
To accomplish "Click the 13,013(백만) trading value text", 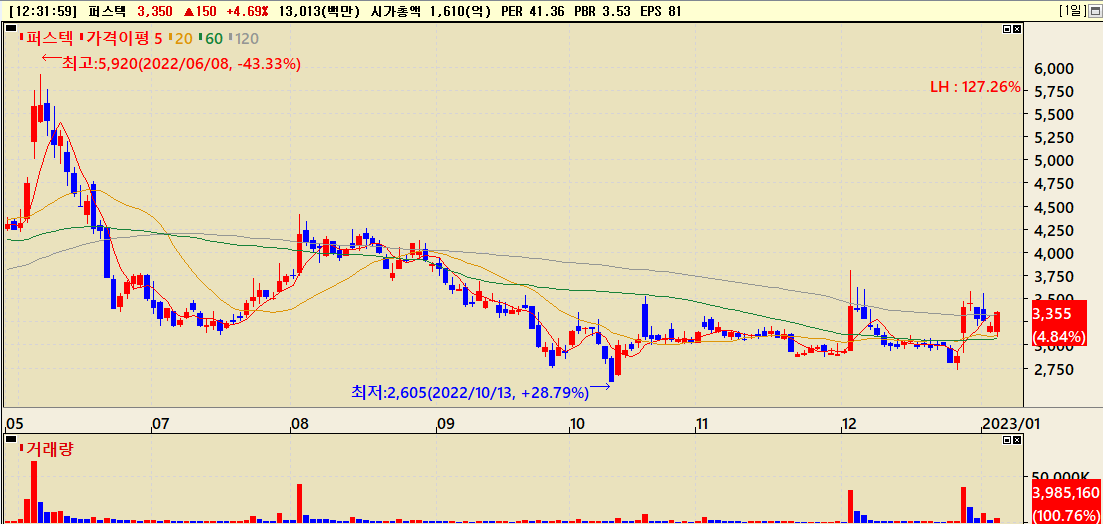I will (319, 11).
